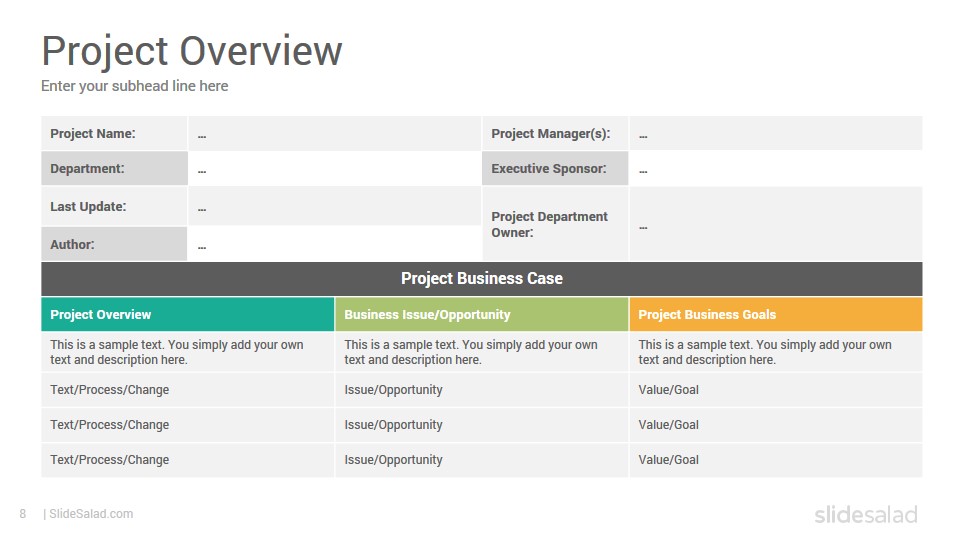960x540 pixels.
Task: Select the Executive Sponsor value cell
Action: point(776,168)
